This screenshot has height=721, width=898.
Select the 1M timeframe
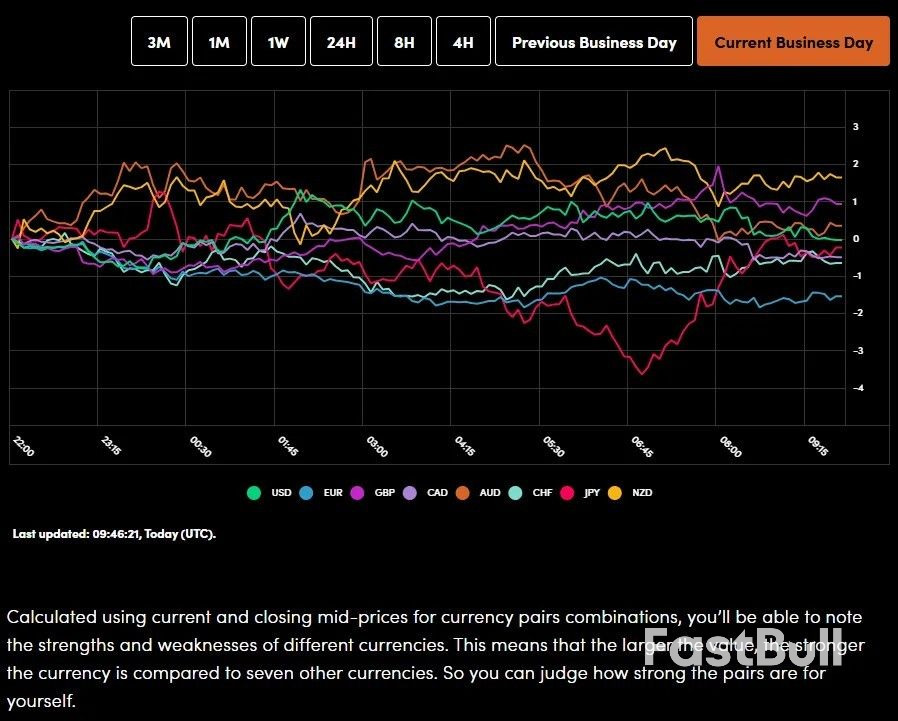[219, 42]
